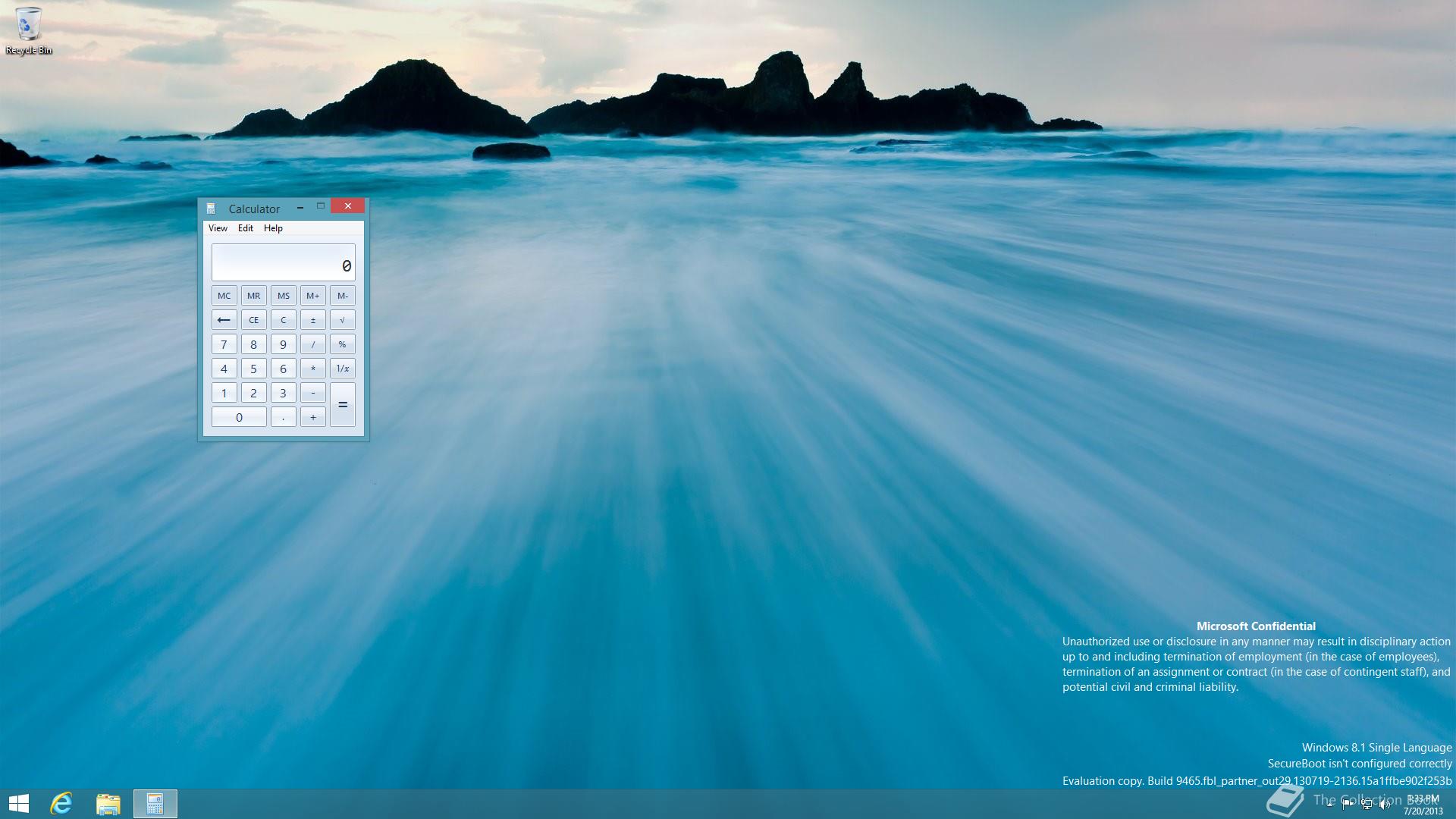Launch Internet Explorer from taskbar
This screenshot has height=819, width=1456.
[x=61, y=804]
